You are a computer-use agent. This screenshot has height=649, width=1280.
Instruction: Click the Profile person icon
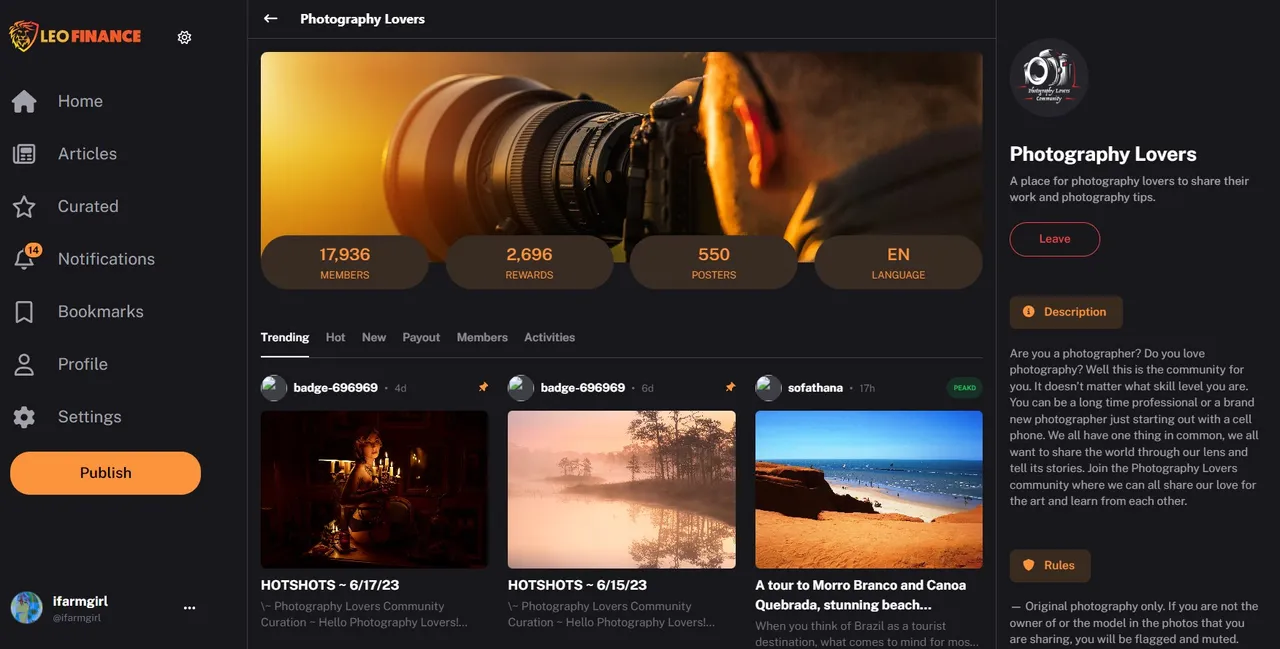pyautogui.click(x=24, y=365)
